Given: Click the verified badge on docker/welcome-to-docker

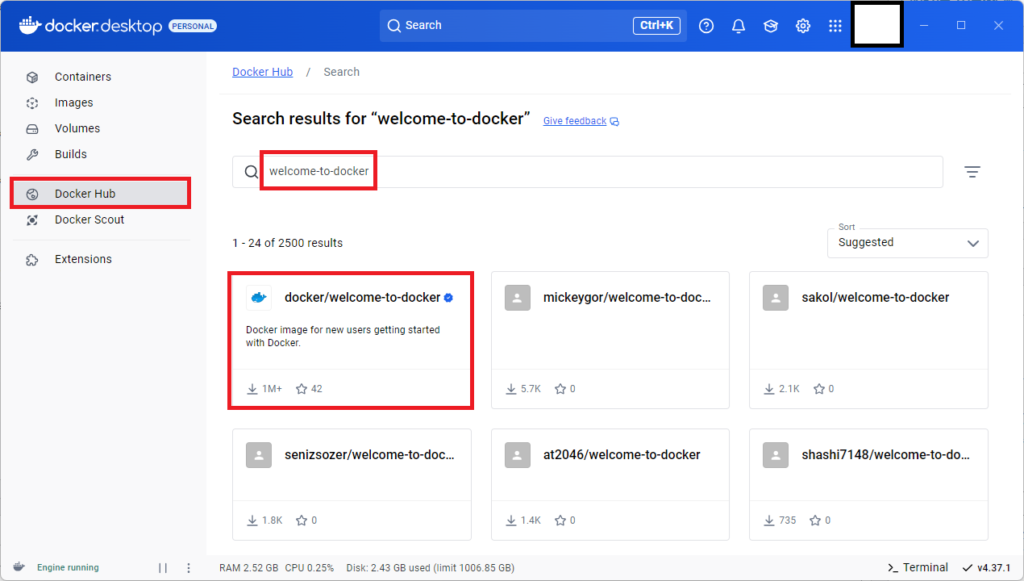Looking at the screenshot, I should [x=449, y=298].
